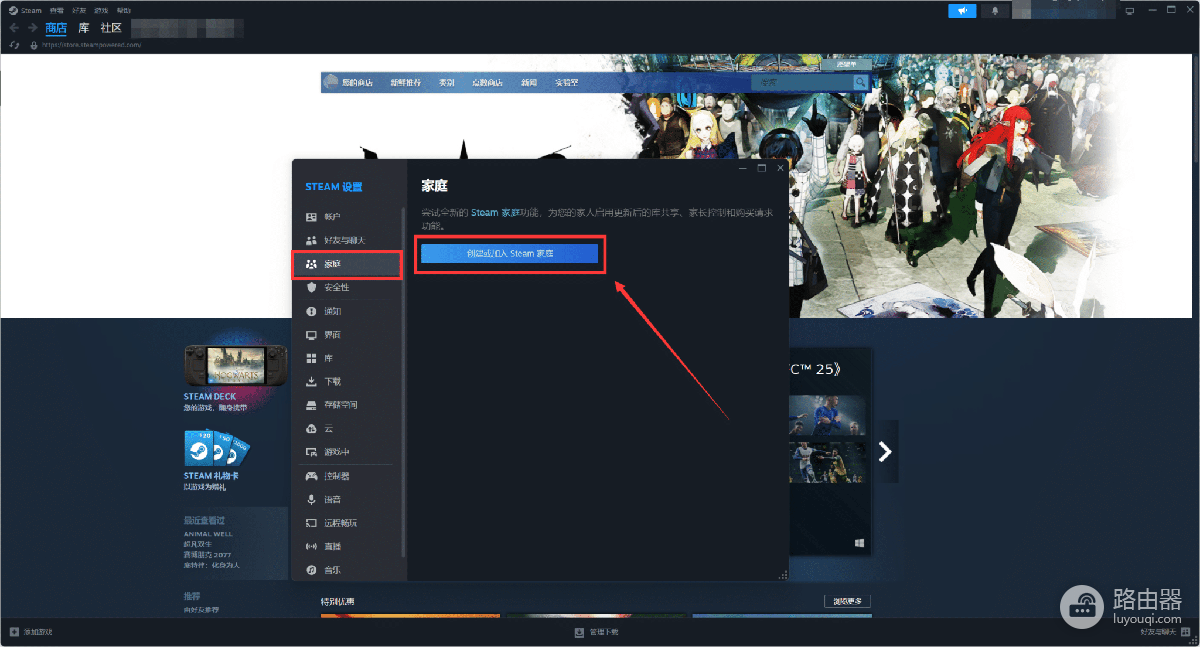
Task: Open 好友与聊天 in bottom right corner
Action: [1166, 632]
